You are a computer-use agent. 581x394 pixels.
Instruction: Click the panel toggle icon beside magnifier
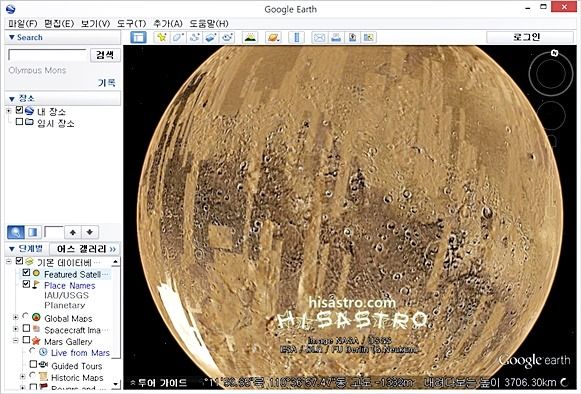click(33, 232)
